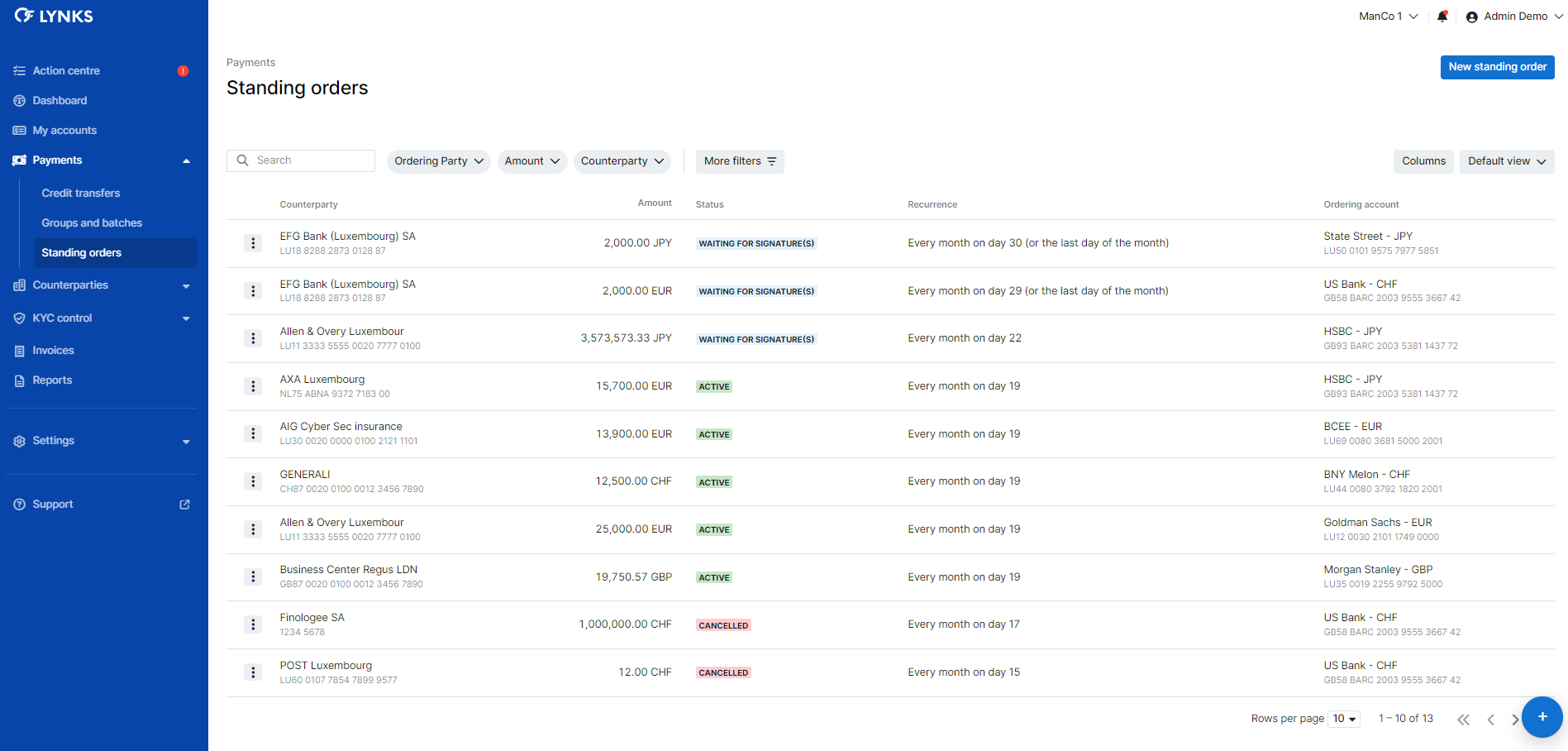Open the kebab menu for EFG Bank 2,000.00 JPY row

pyautogui.click(x=253, y=243)
